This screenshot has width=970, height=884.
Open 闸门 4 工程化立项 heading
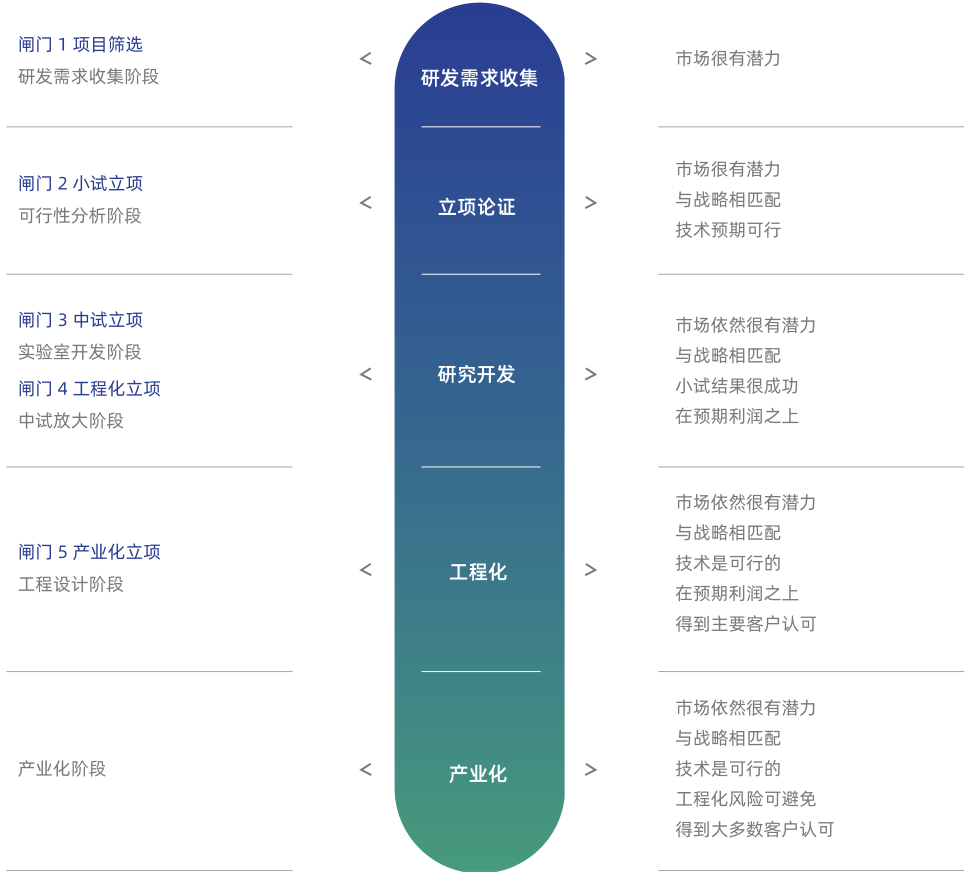pyautogui.click(x=90, y=389)
